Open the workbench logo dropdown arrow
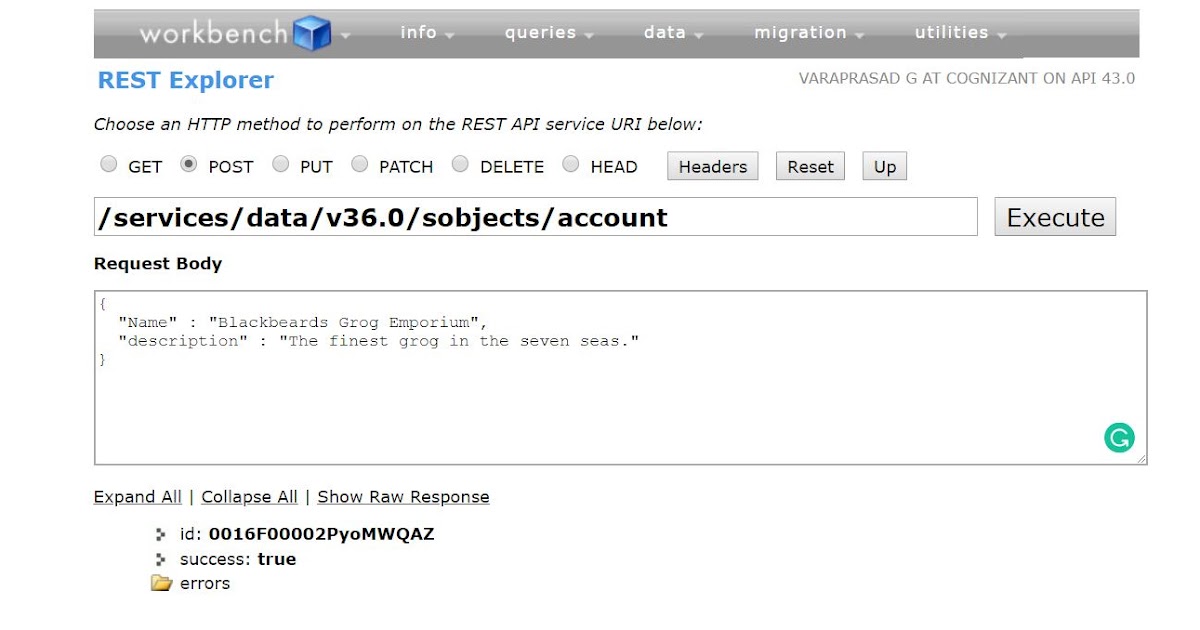This screenshot has height=630, width=1200. click(x=344, y=34)
